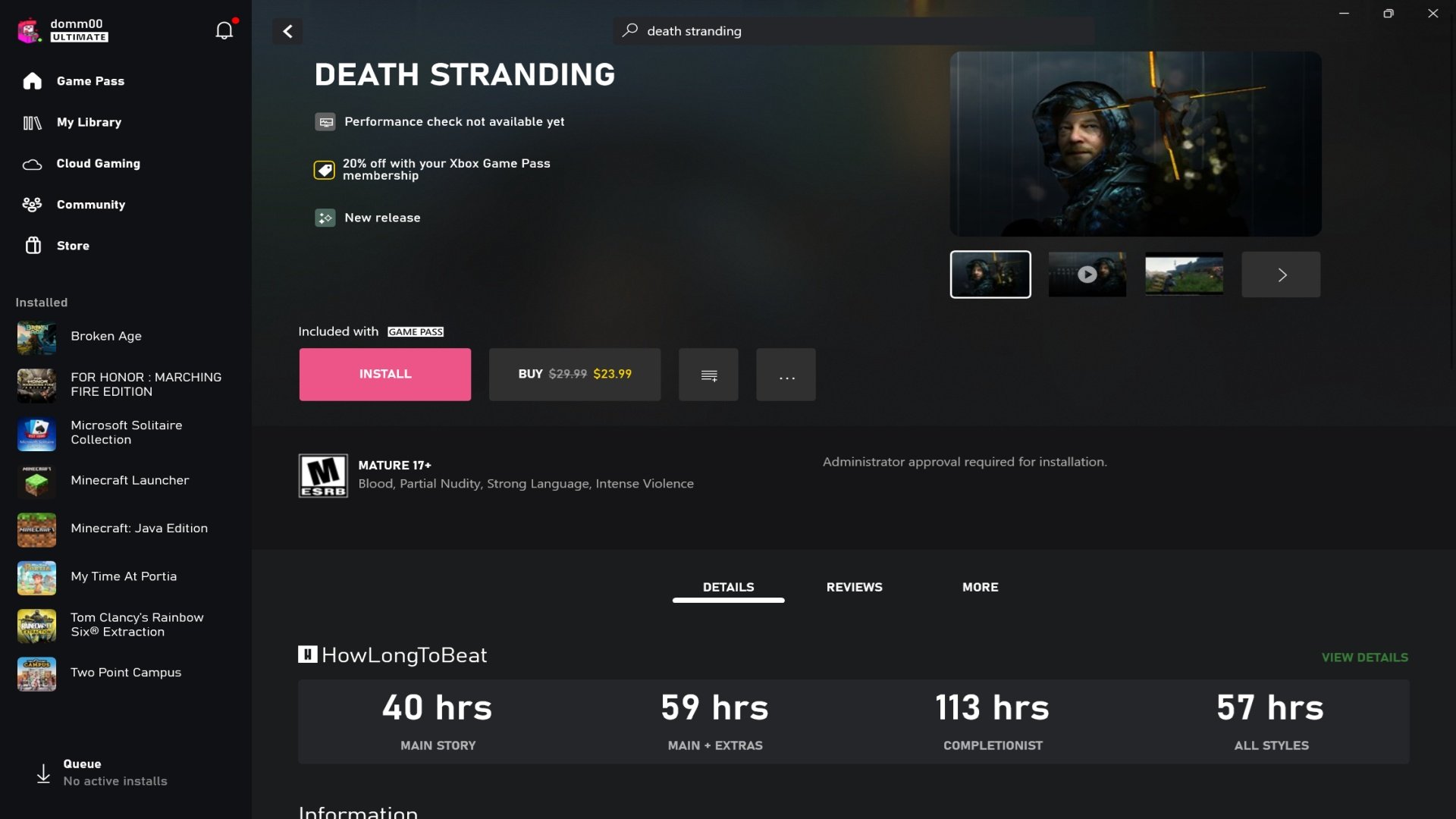Open My Library from sidebar

[x=89, y=123]
